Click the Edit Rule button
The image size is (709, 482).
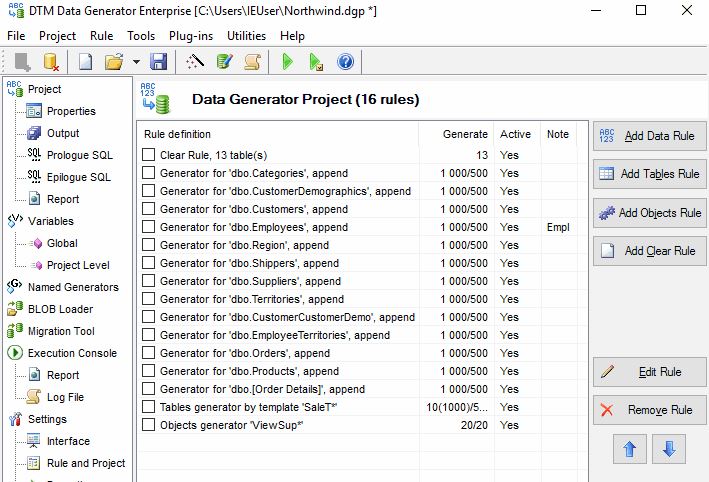649,372
